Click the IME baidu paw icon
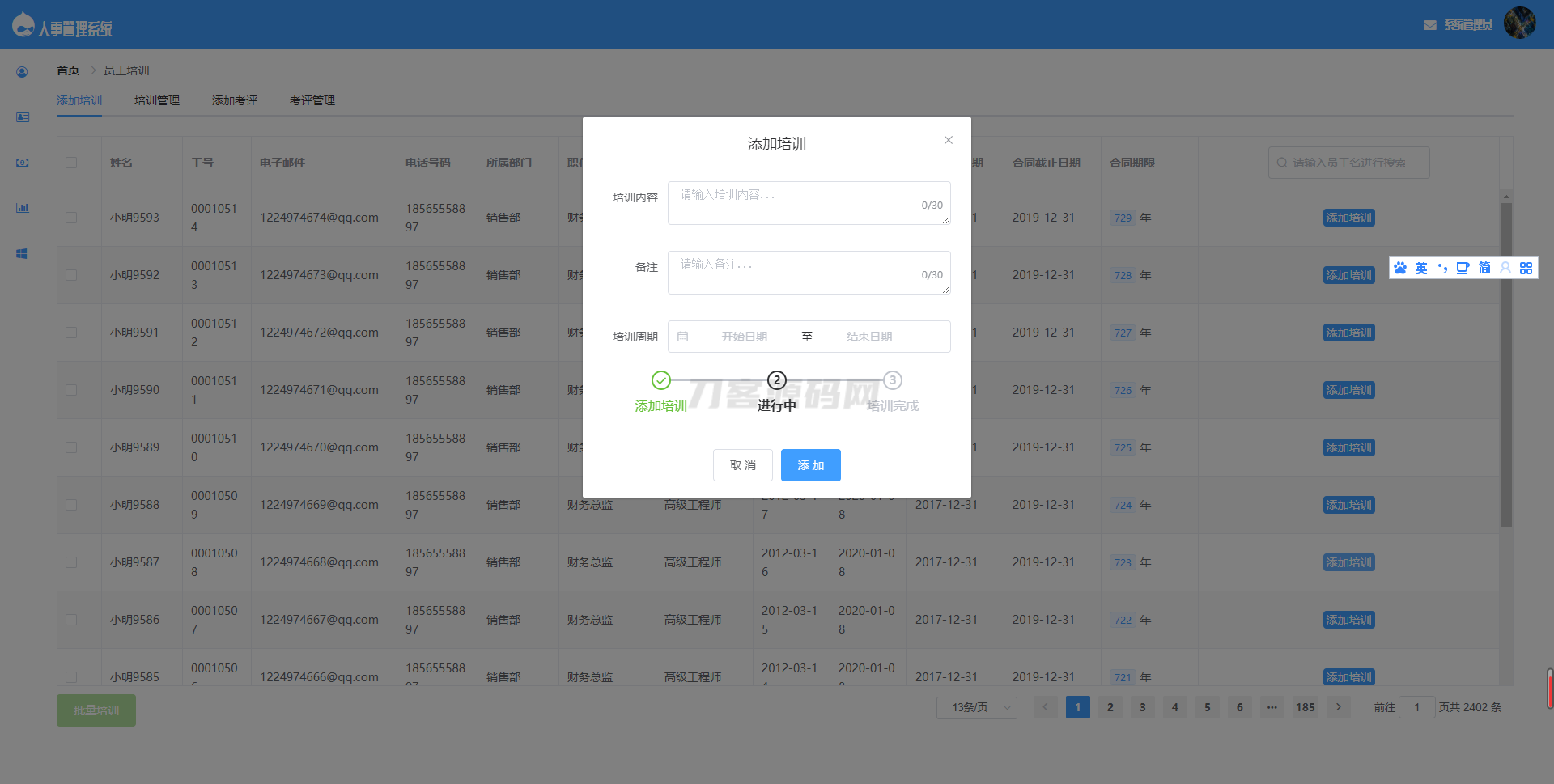The image size is (1554, 784). coord(1400,268)
